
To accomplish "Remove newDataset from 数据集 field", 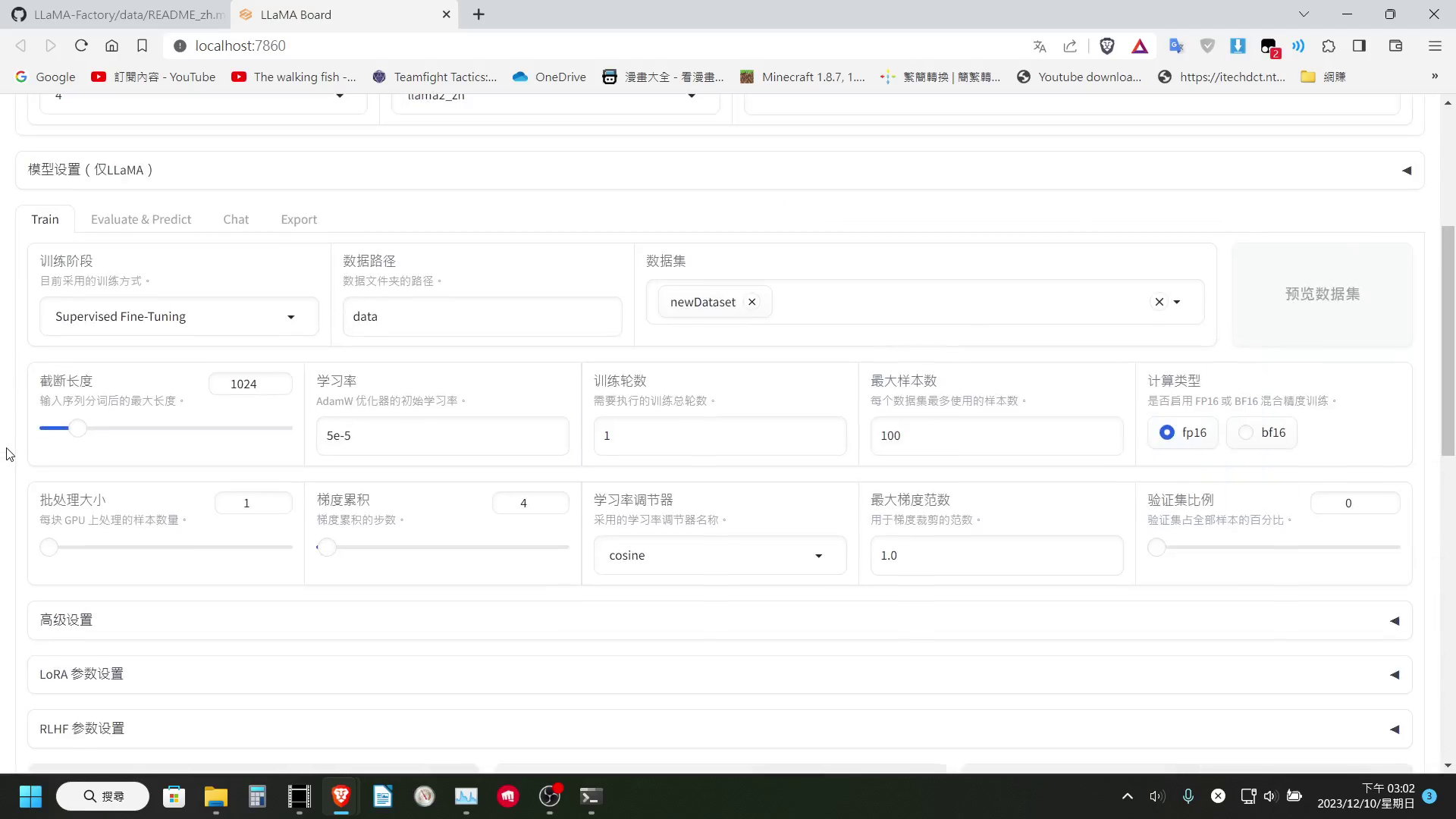I will [752, 302].
